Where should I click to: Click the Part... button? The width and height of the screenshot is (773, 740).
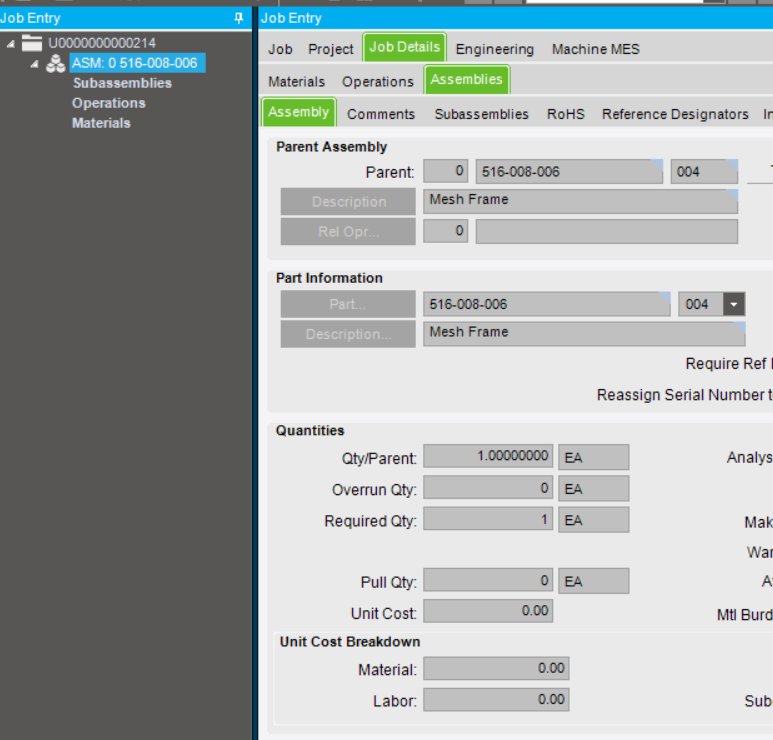pos(347,304)
